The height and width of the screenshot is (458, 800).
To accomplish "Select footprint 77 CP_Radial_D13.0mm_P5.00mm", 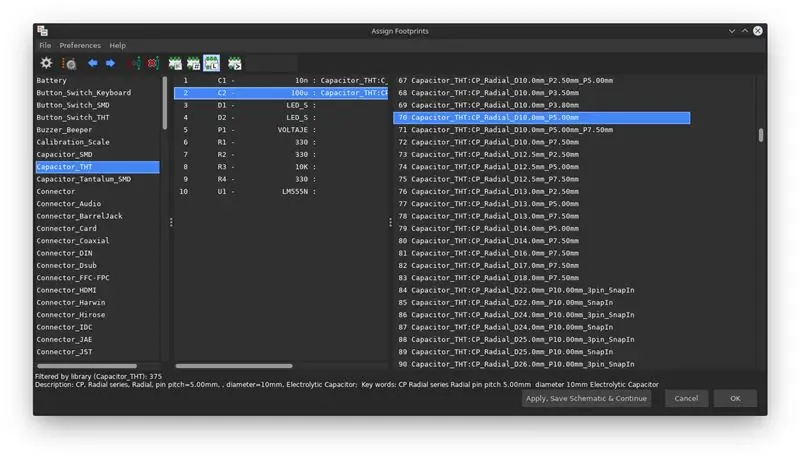I will tap(541, 203).
